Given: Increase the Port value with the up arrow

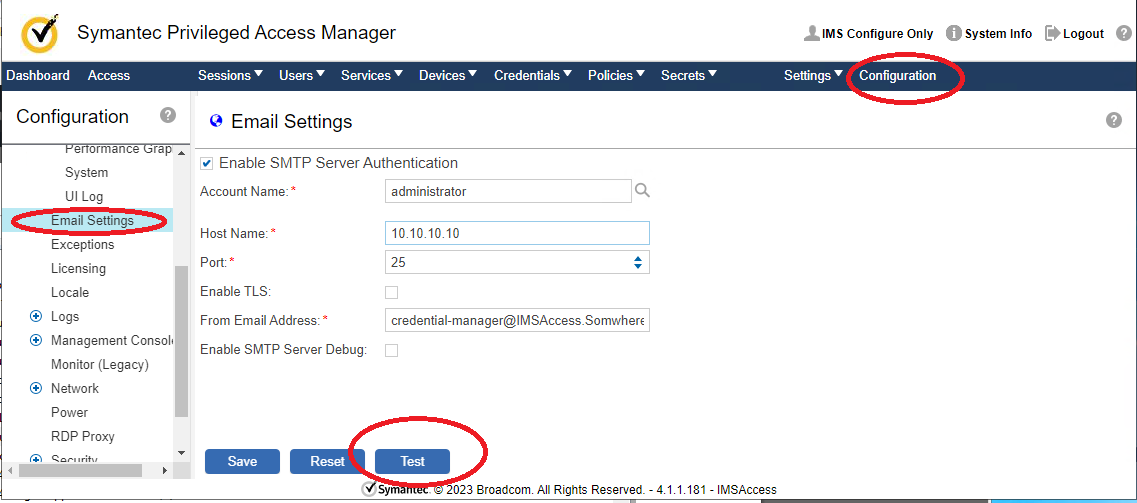Looking at the screenshot, I should coord(637,258).
